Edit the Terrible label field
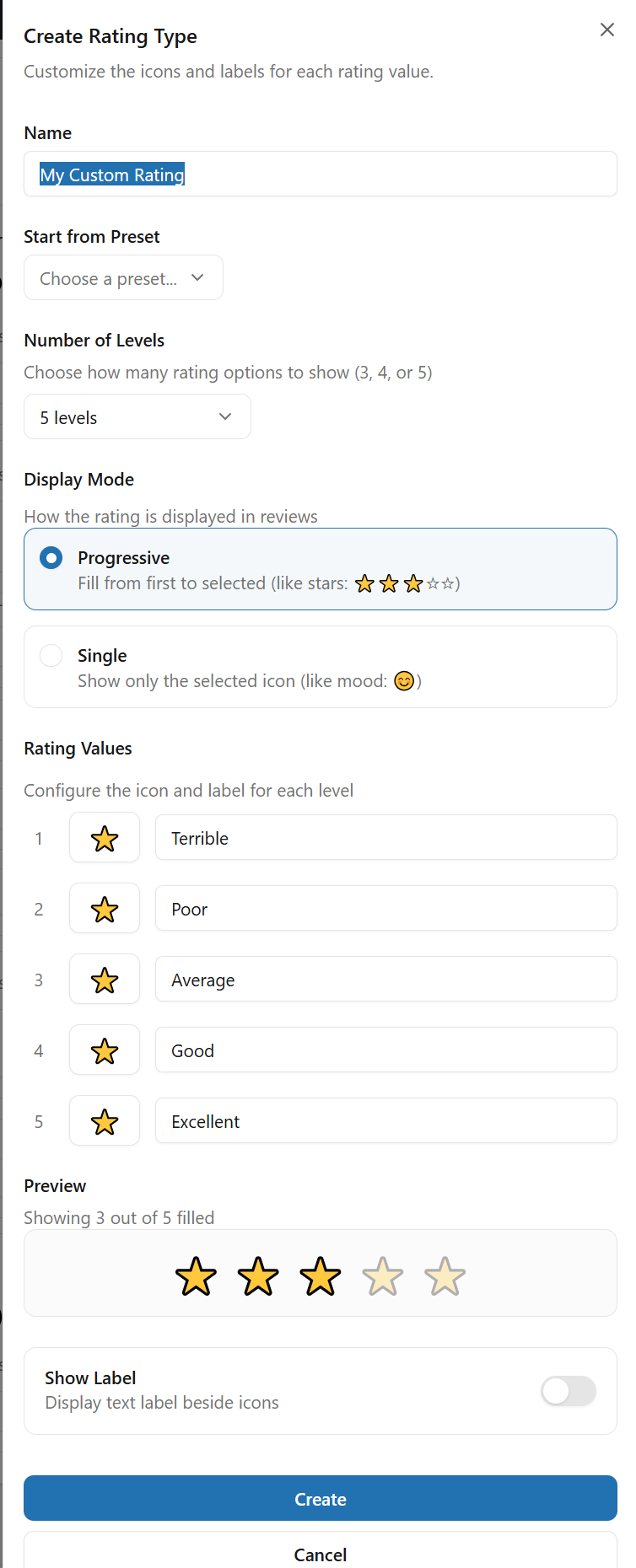636x1568 pixels. (385, 838)
